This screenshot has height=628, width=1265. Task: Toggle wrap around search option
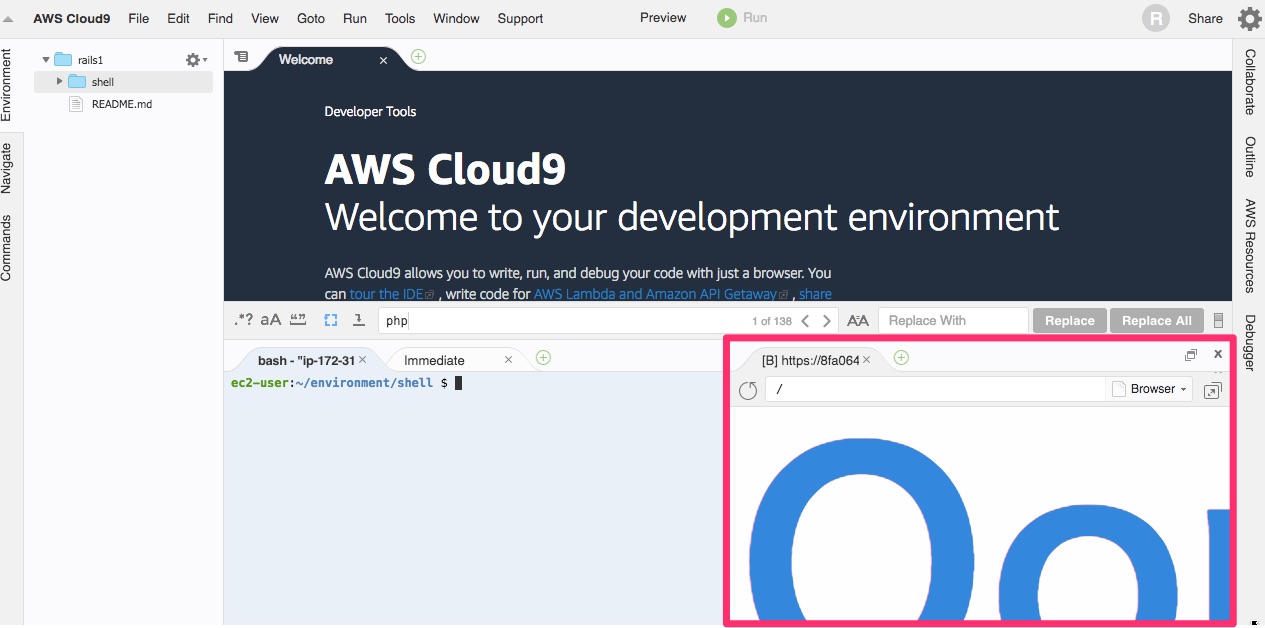point(358,320)
